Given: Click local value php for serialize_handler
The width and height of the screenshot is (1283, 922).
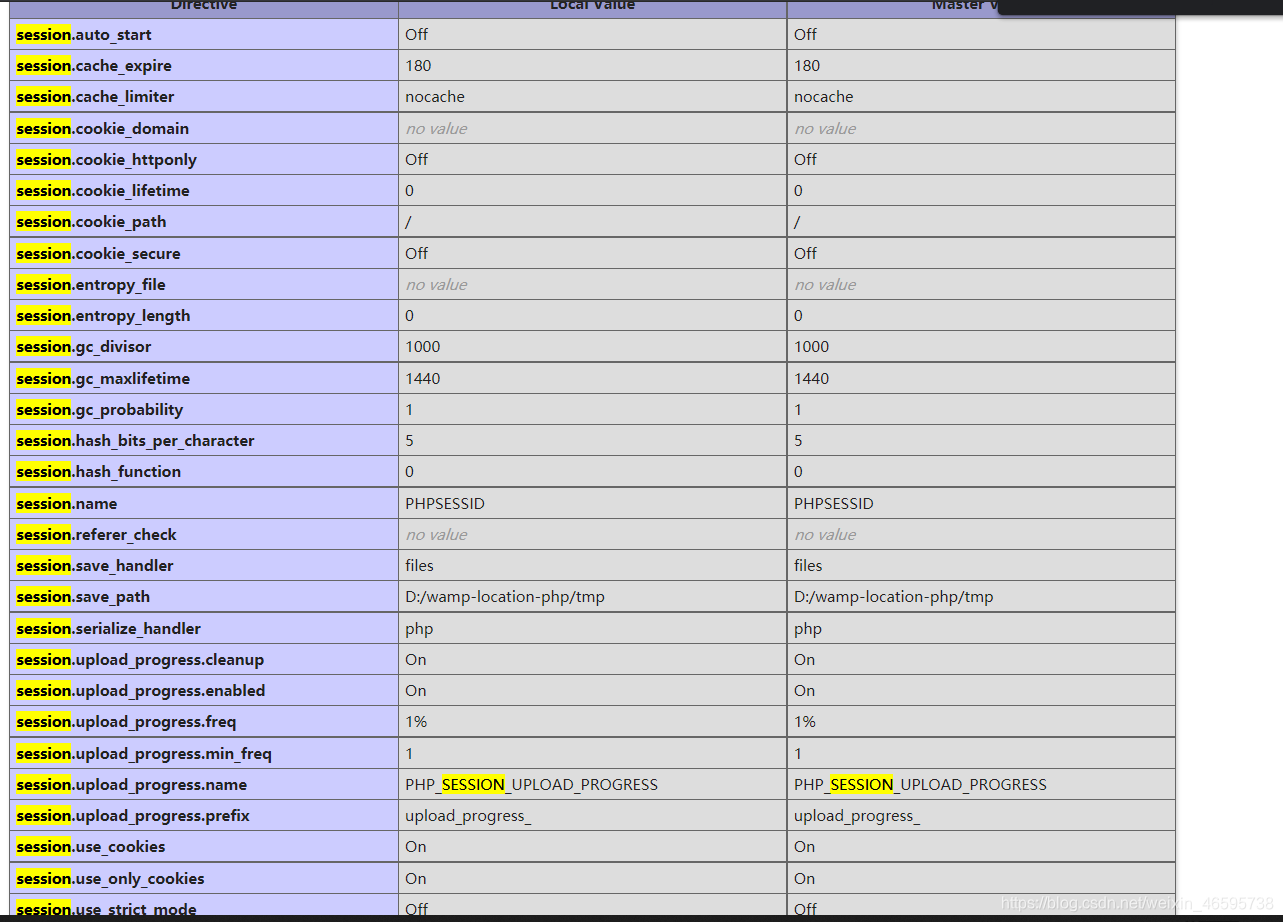Looking at the screenshot, I should click(419, 629).
